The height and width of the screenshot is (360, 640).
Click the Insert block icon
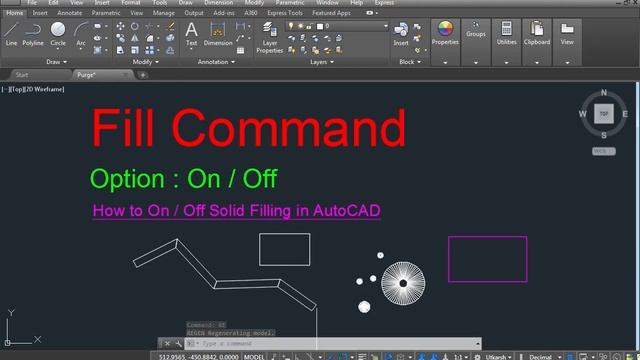coord(401,34)
